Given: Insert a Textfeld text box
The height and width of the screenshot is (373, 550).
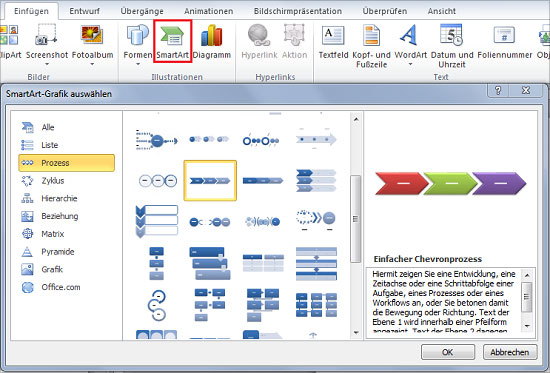Looking at the screenshot, I should [333, 40].
